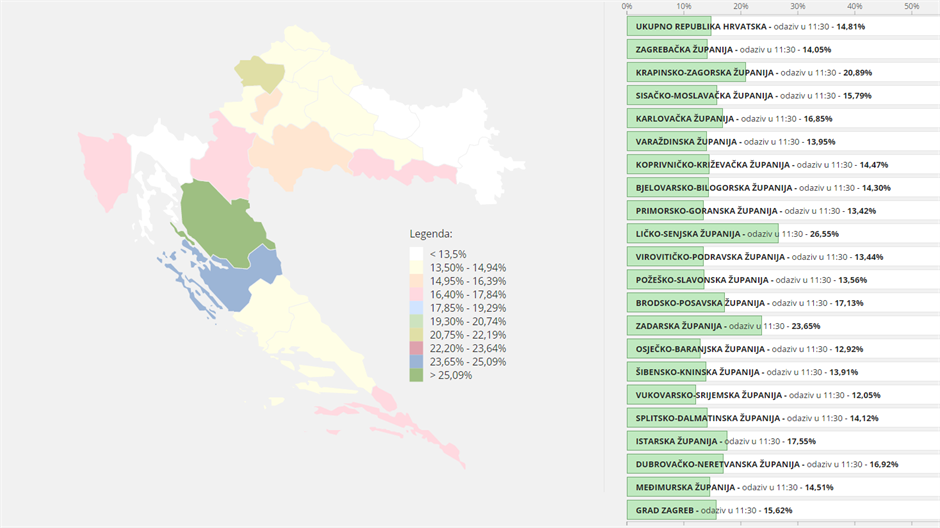The image size is (940, 528).
Task: Click the green '> 25,09%' legend swatch
Action: click(416, 375)
